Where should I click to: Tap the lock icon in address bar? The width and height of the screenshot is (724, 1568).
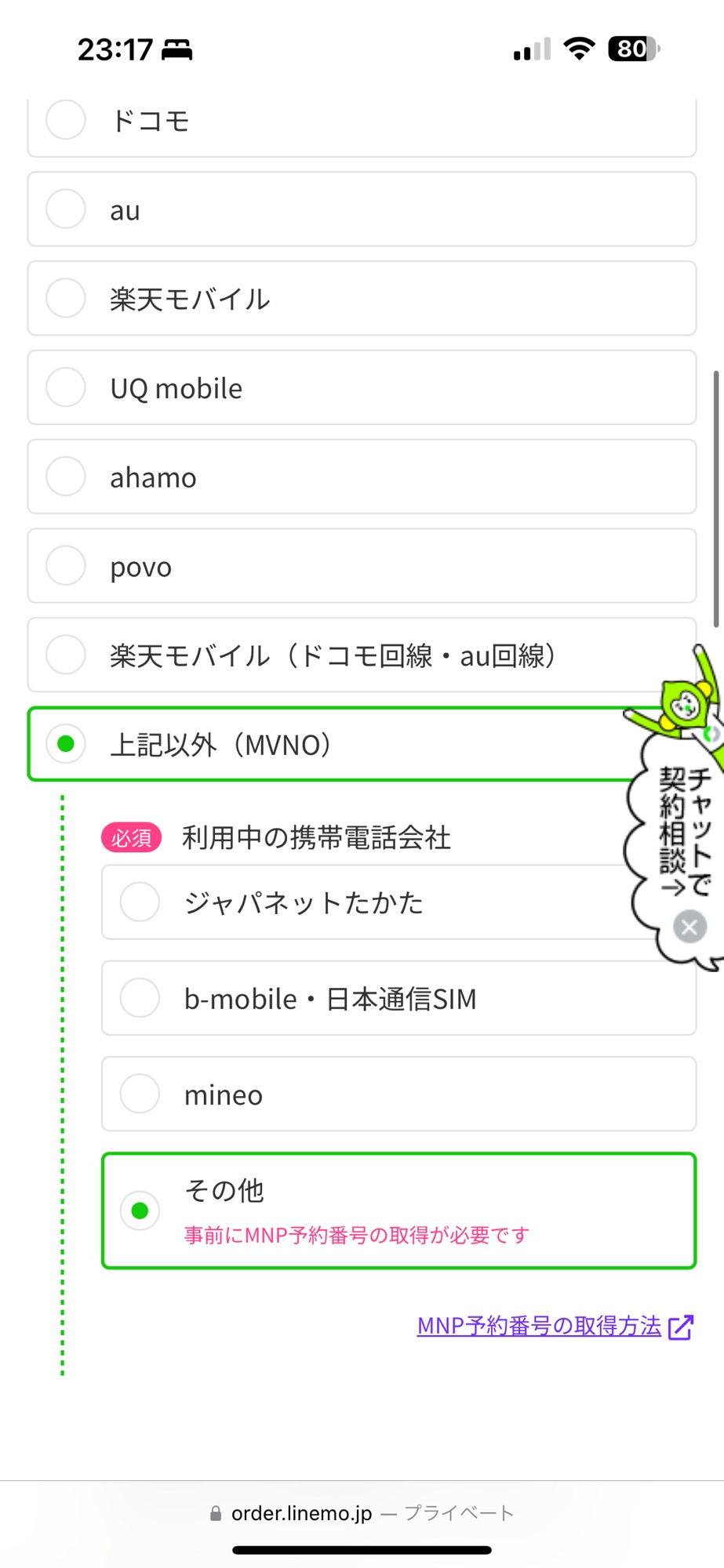(216, 1514)
